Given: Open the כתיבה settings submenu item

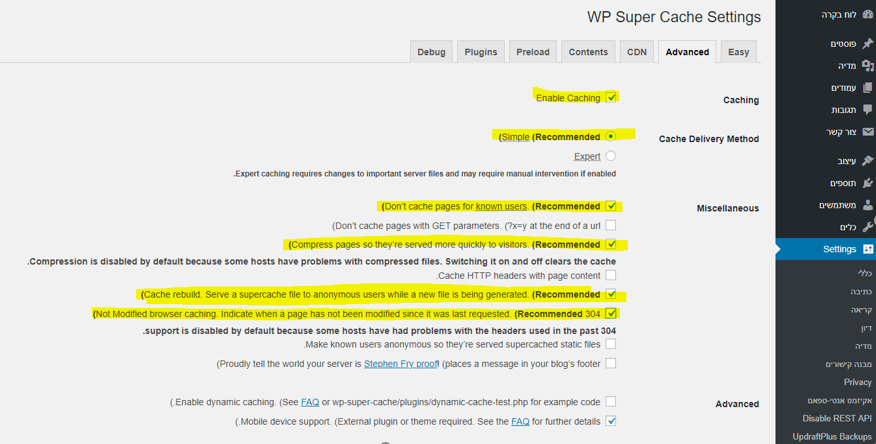Looking at the screenshot, I should pyautogui.click(x=861, y=292).
